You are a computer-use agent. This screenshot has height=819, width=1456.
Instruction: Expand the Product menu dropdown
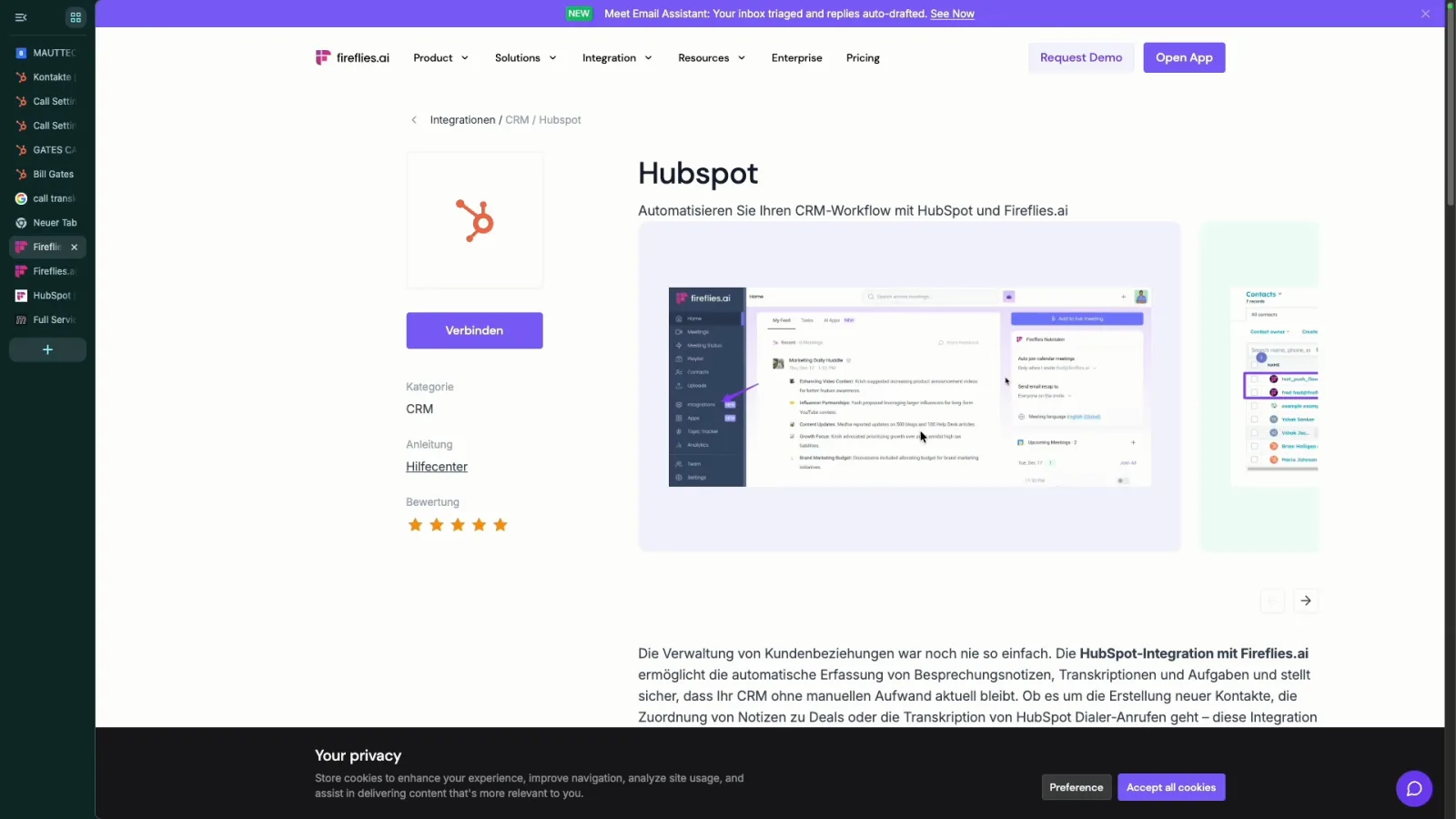click(440, 57)
